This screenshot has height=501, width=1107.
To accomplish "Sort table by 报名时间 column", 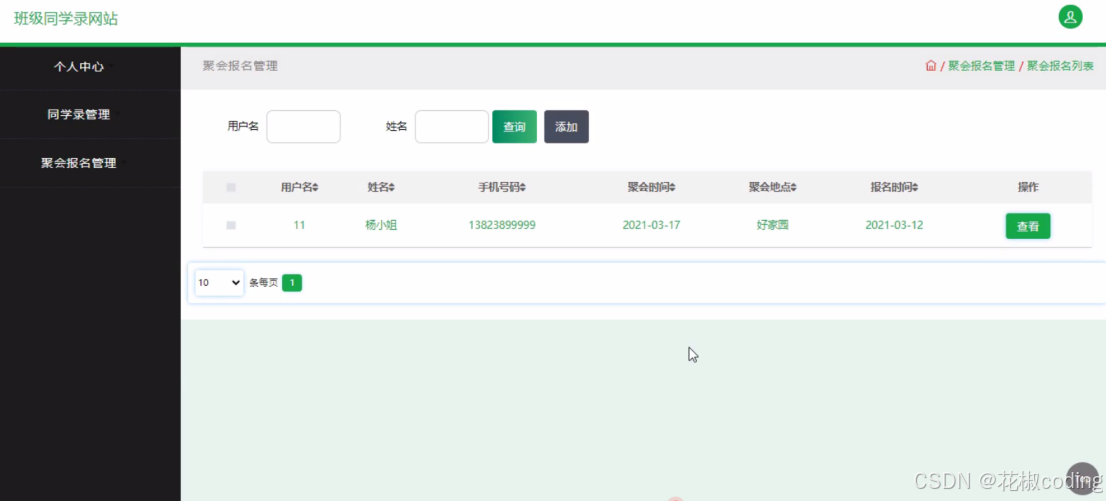I will [894, 188].
